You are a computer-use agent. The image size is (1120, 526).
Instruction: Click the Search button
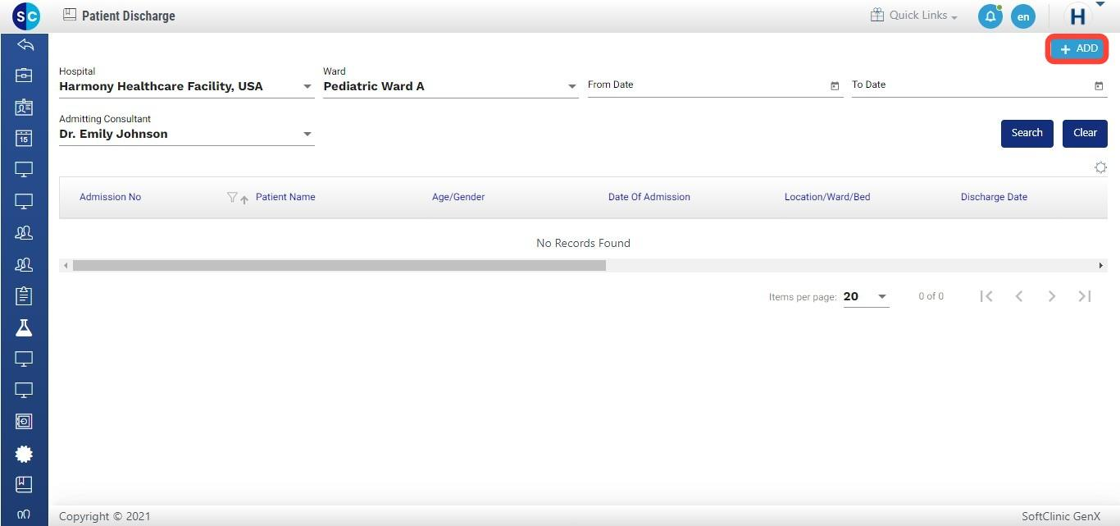(x=1026, y=133)
